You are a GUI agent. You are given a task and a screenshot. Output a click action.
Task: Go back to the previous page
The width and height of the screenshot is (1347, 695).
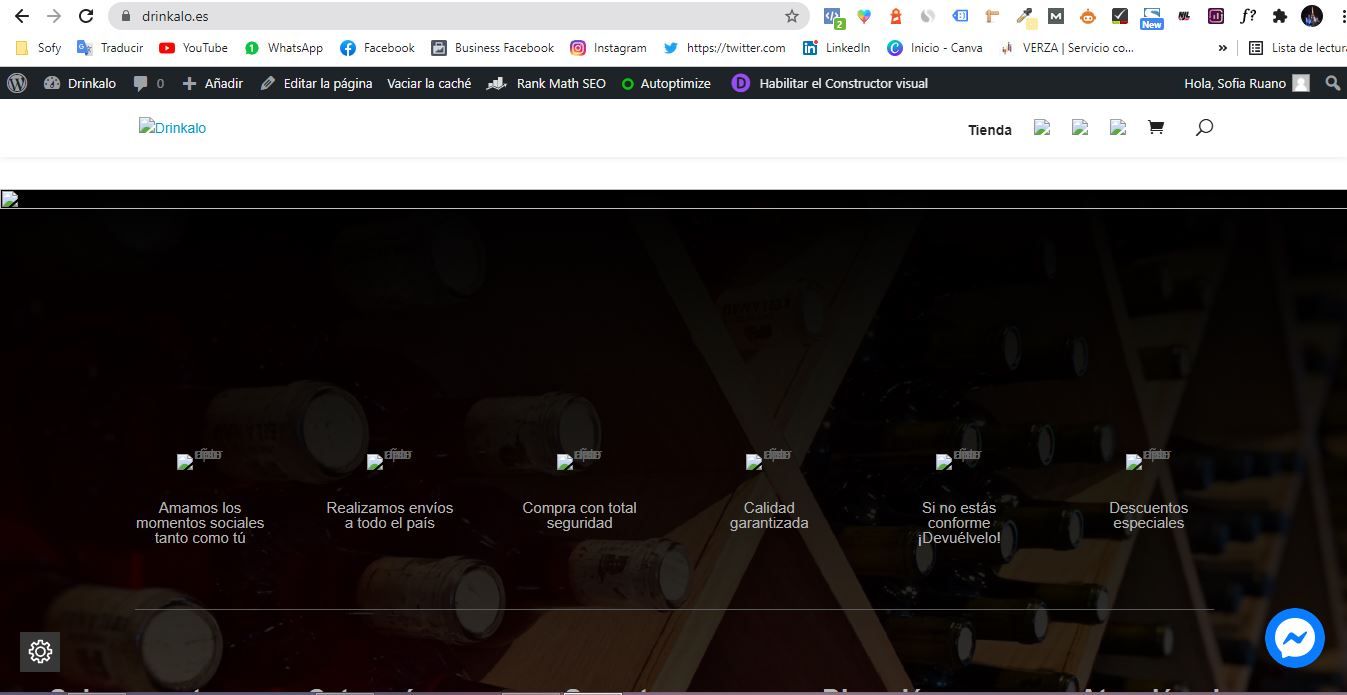point(21,16)
